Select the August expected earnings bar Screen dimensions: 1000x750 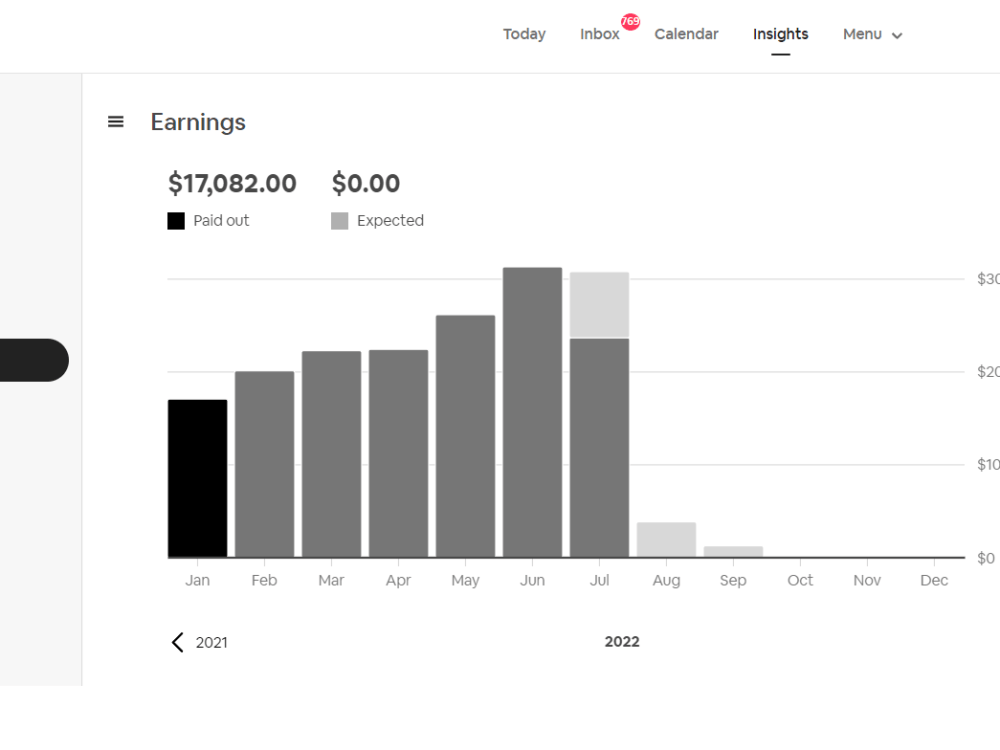point(666,540)
